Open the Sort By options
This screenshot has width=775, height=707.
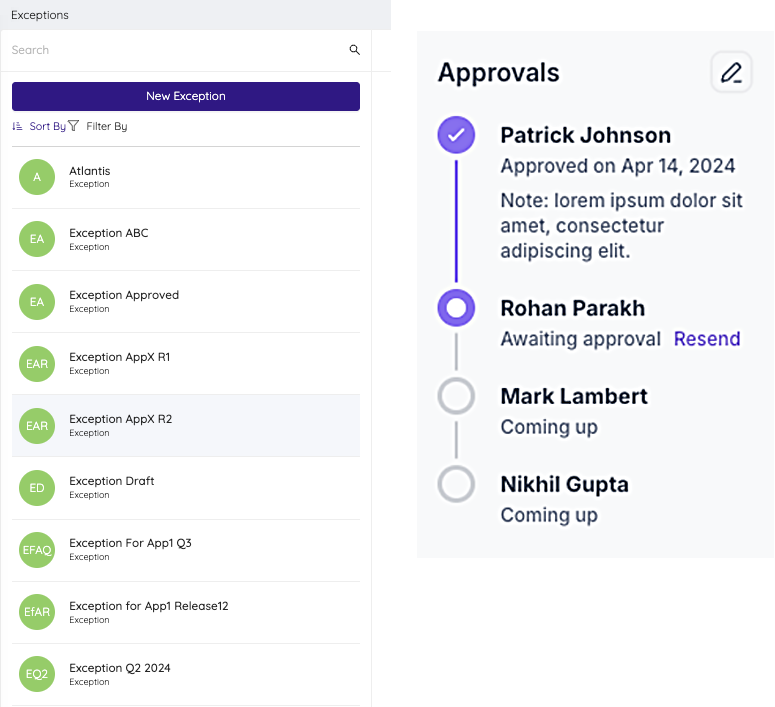tap(47, 127)
